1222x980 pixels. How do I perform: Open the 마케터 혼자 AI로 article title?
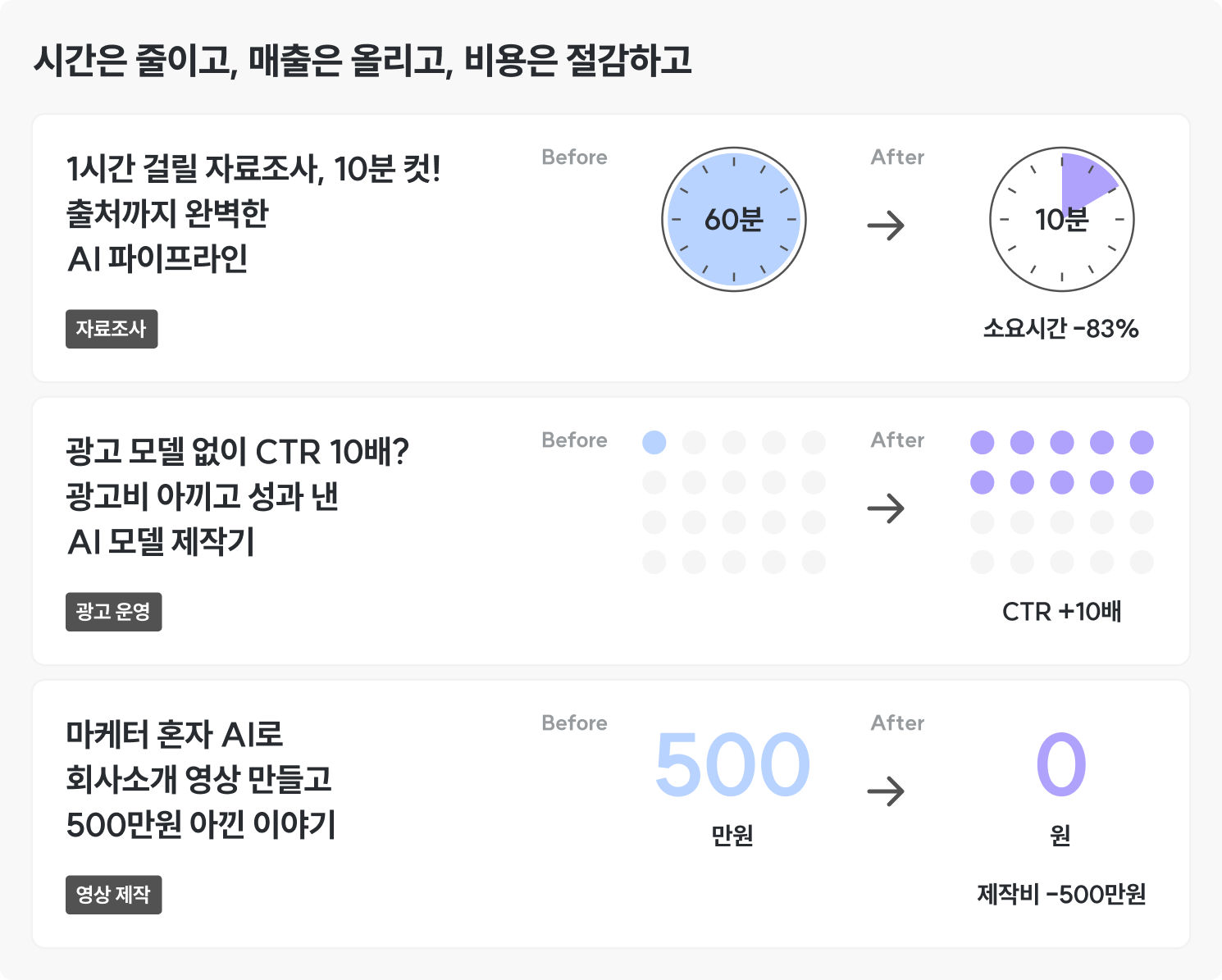tap(201, 779)
